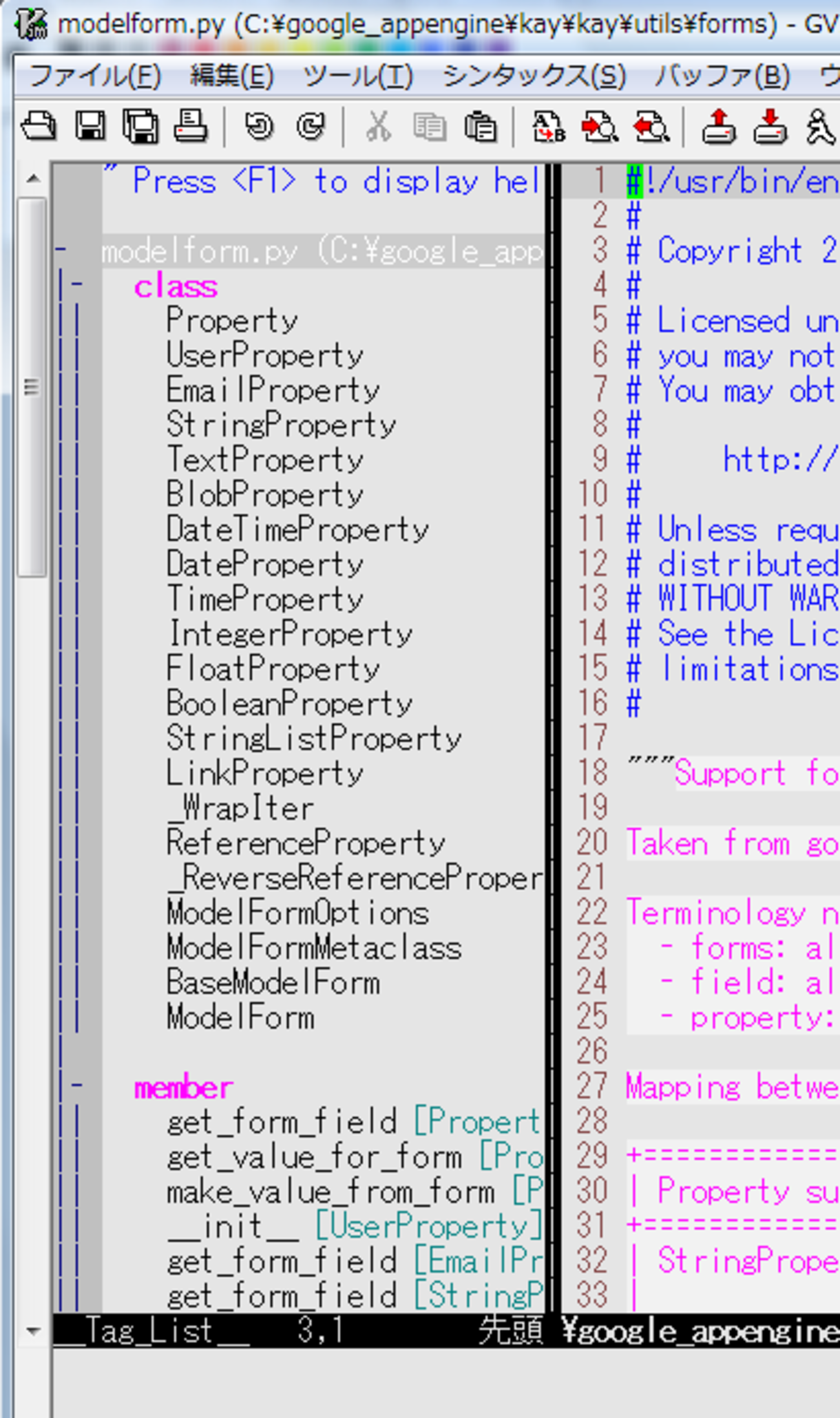The height and width of the screenshot is (1418, 840).
Task: Jump to the DateTimeProperty class tag
Action: 298,530
